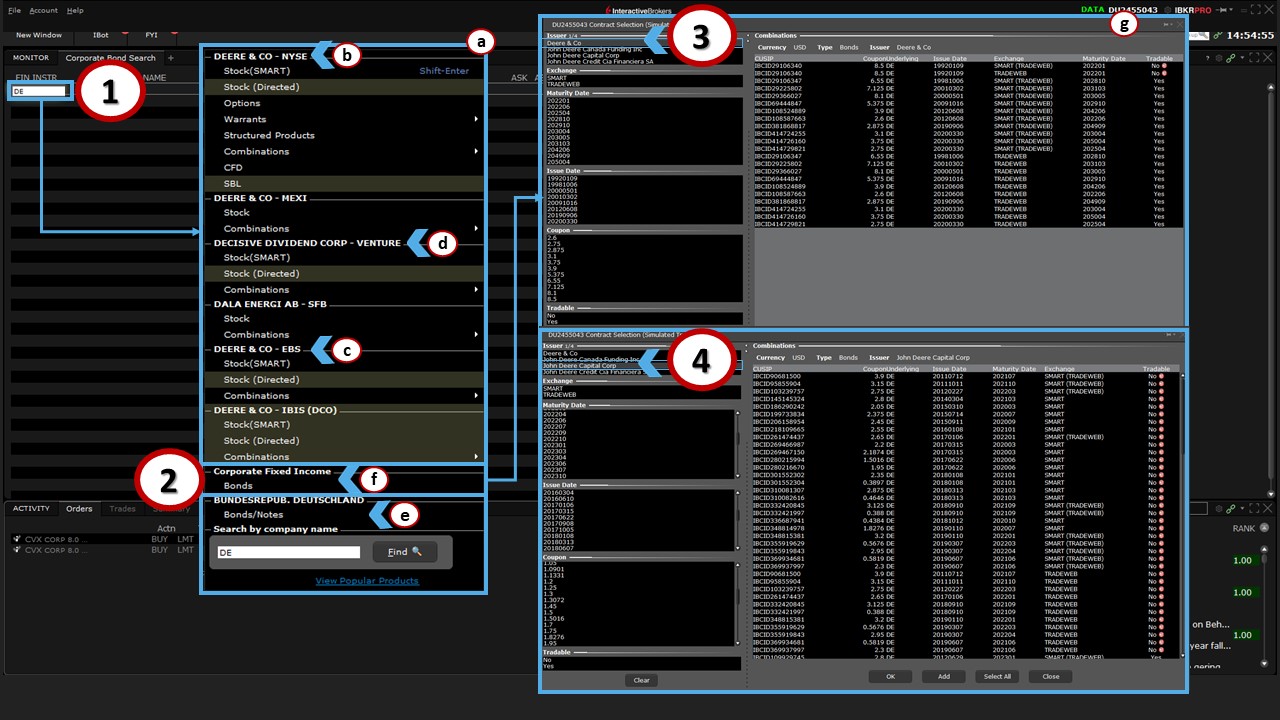Choose Stock(SMART) under DEERE & CO - NYSE
Image resolution: width=1280 pixels, height=720 pixels.
point(256,71)
